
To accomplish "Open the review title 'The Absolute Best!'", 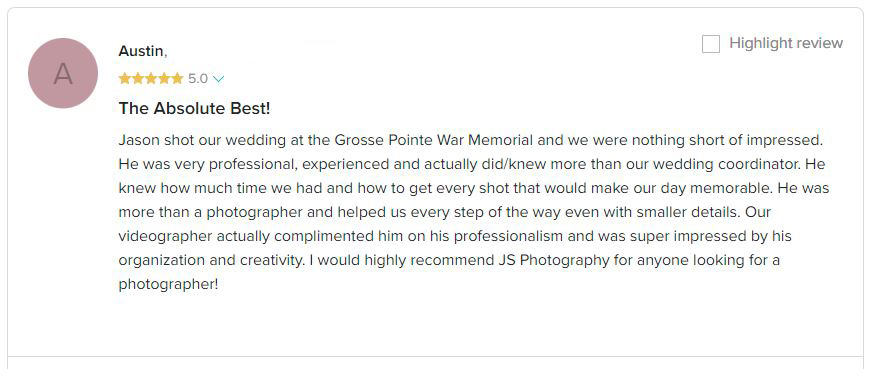I will [x=194, y=108].
